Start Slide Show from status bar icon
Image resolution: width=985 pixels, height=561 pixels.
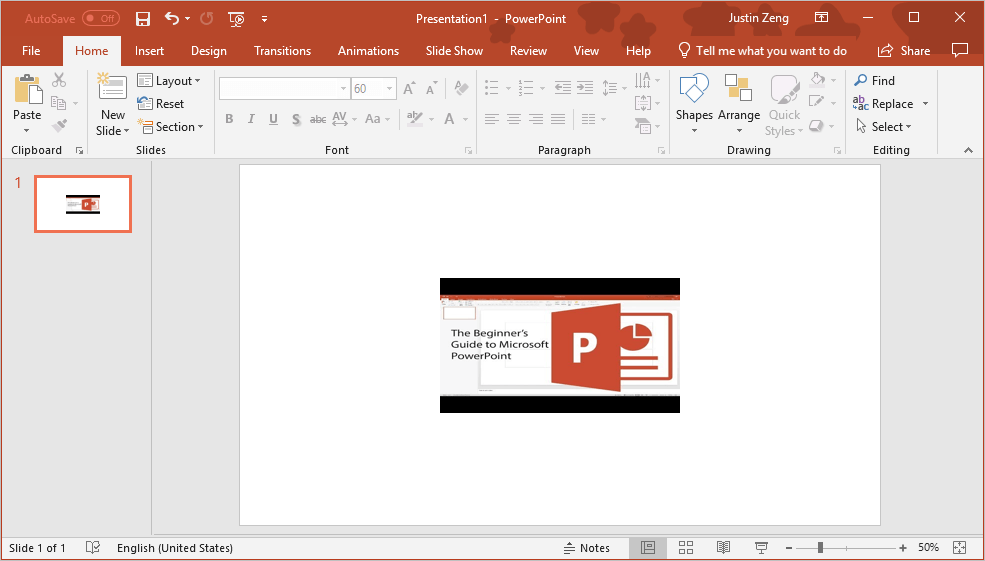[761, 548]
